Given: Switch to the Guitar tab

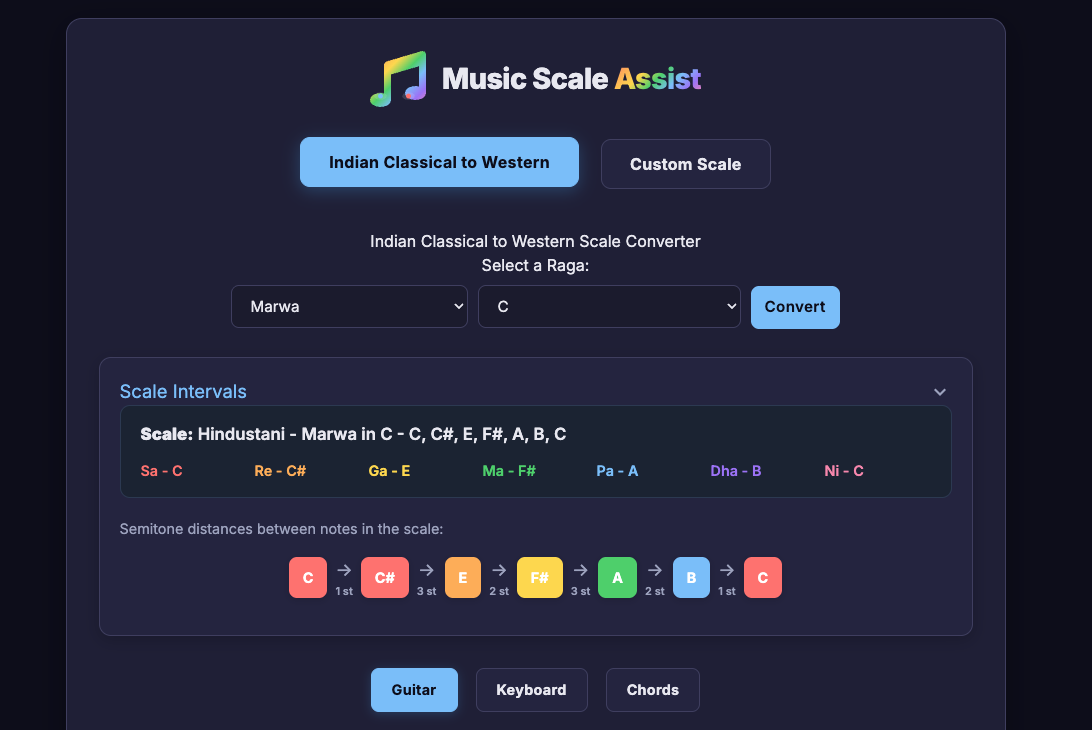Looking at the screenshot, I should (x=414, y=689).
